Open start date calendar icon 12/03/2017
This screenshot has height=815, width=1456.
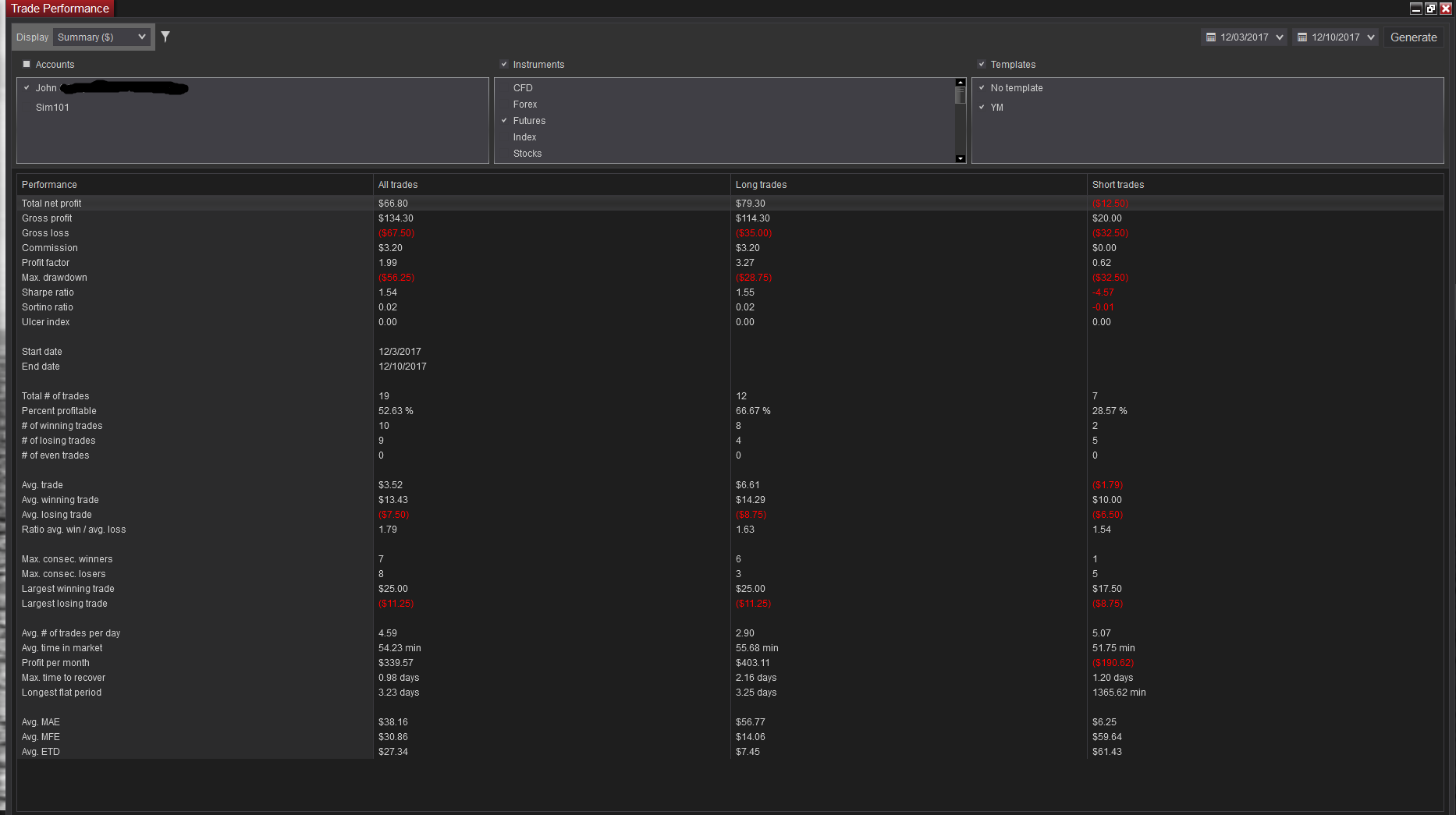tap(1211, 37)
